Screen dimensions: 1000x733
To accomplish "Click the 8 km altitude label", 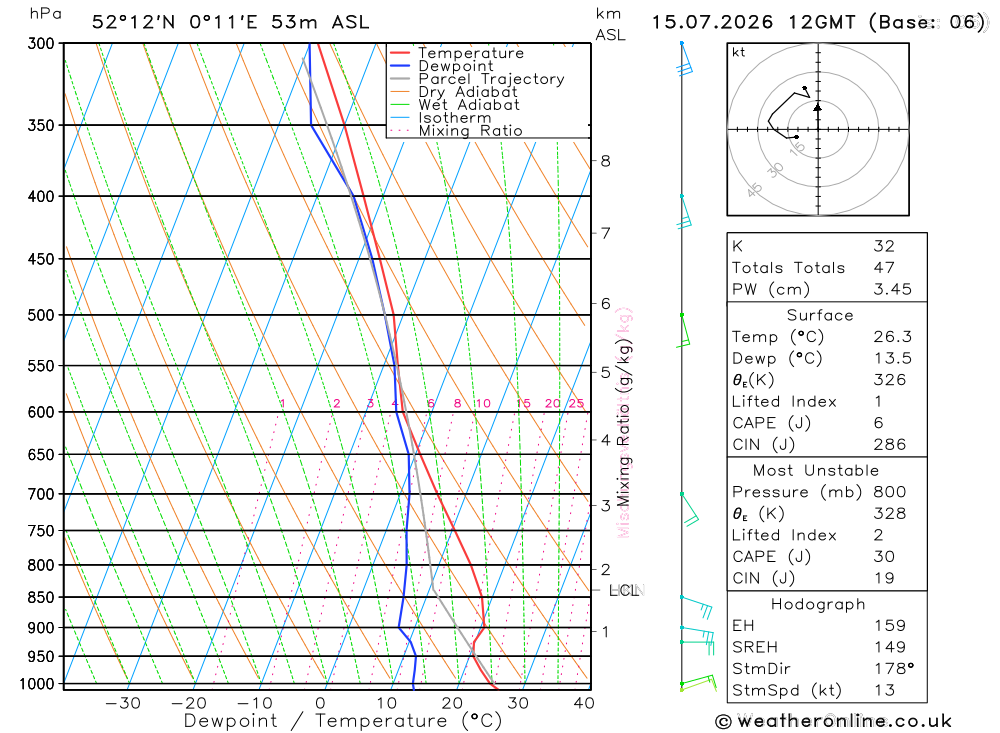I will [605, 161].
